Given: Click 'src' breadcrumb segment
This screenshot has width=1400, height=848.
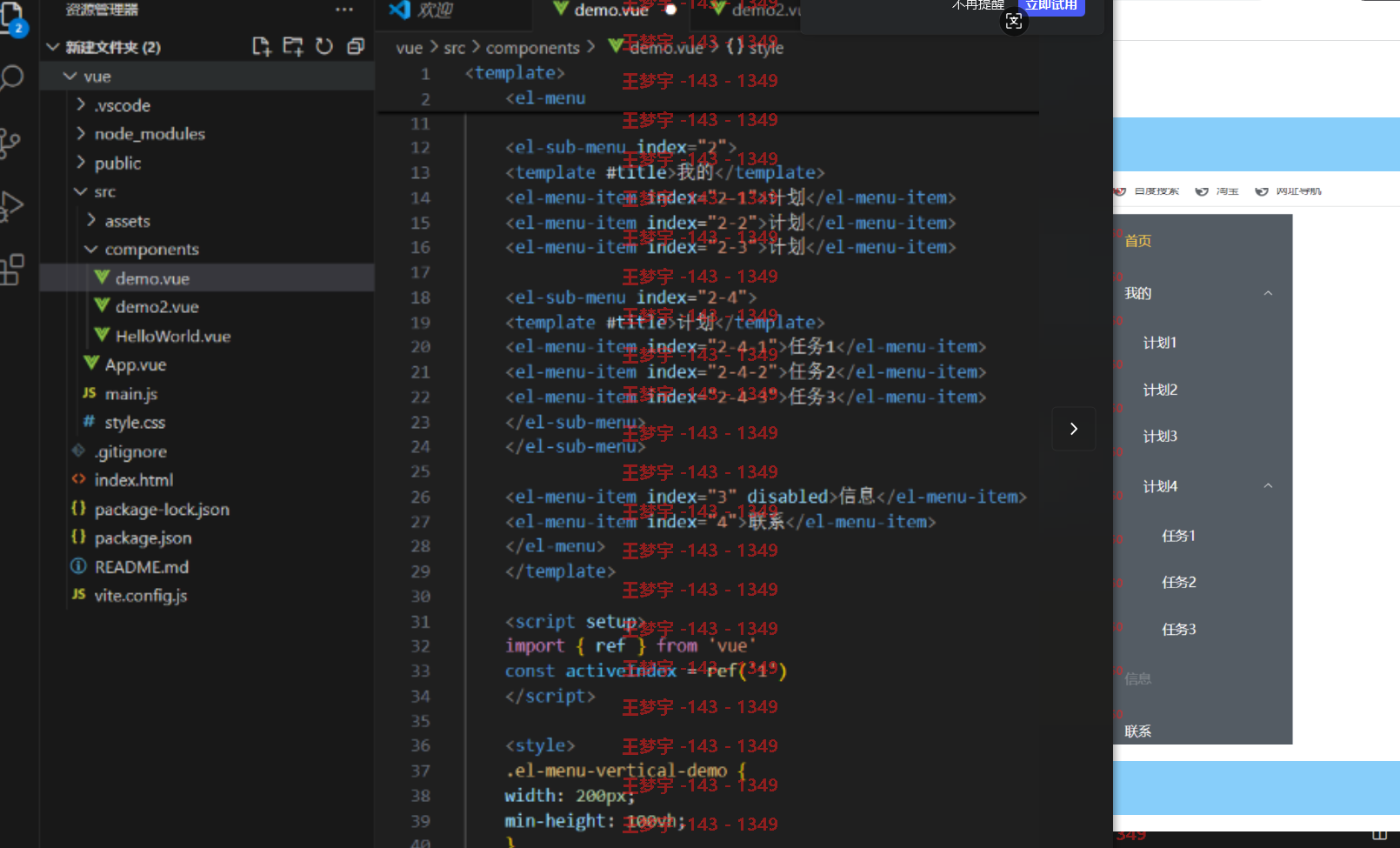Looking at the screenshot, I should [x=455, y=48].
